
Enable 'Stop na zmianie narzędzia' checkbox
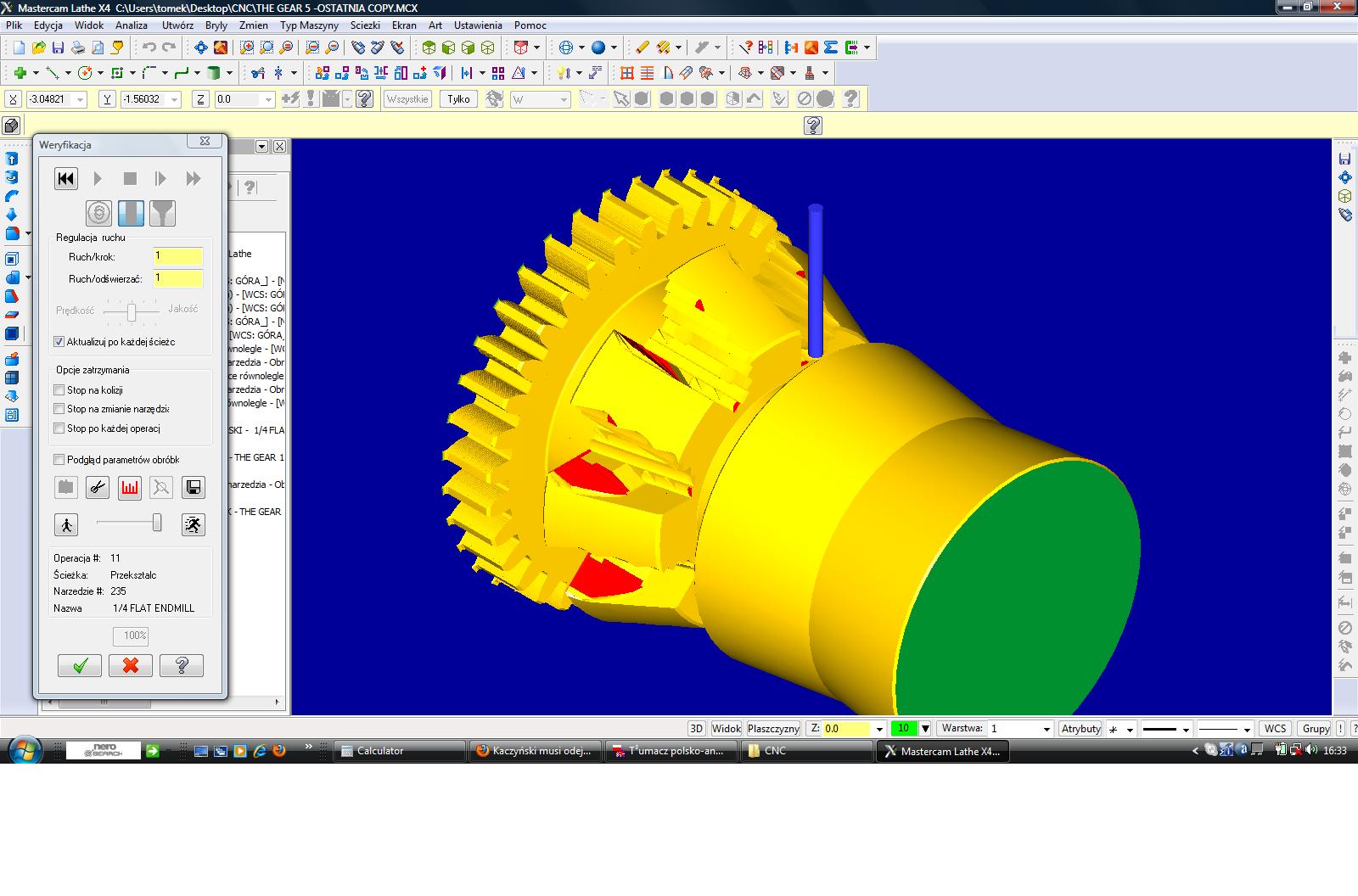pos(59,409)
